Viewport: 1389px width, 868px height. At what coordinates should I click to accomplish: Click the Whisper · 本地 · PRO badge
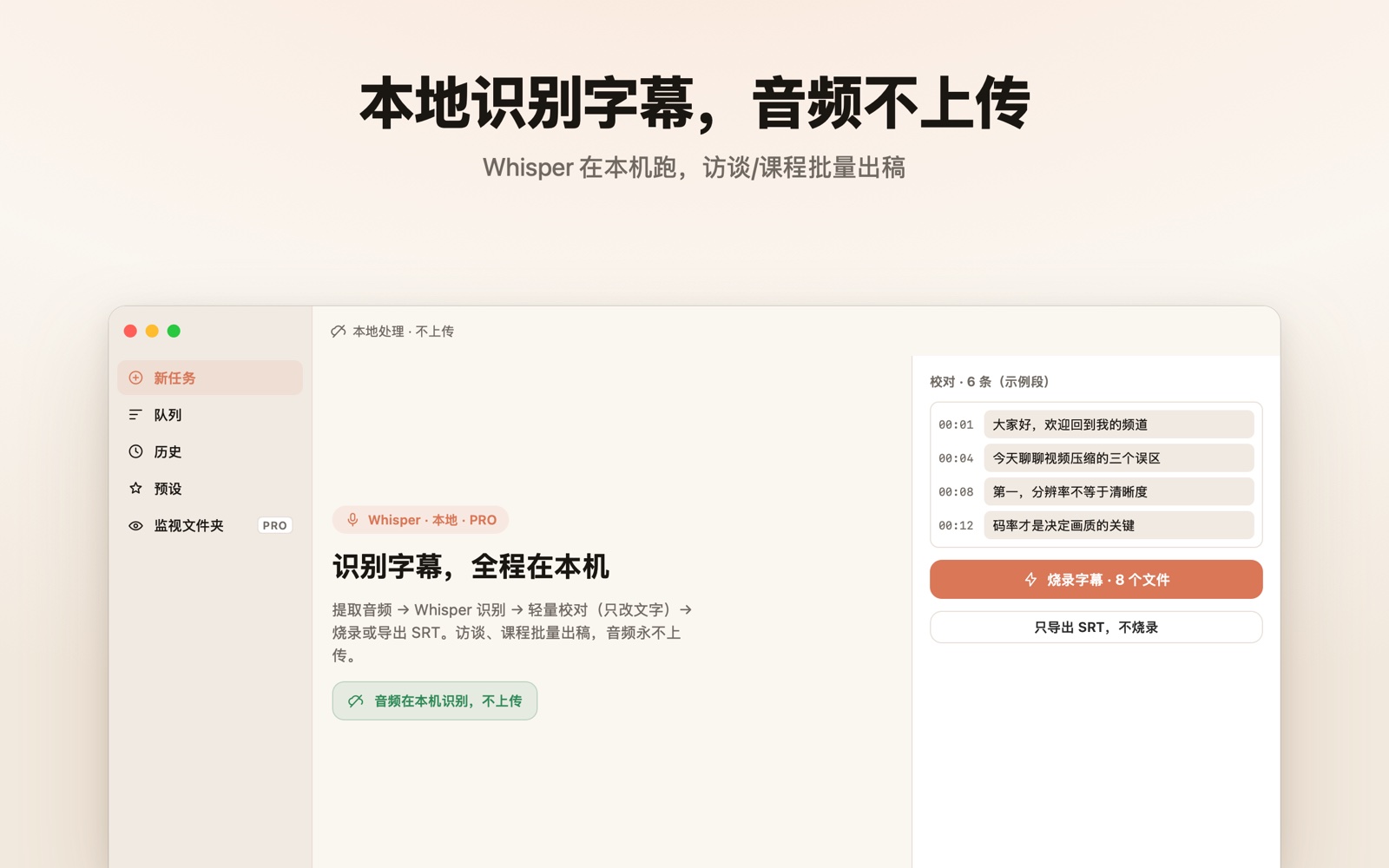420,520
